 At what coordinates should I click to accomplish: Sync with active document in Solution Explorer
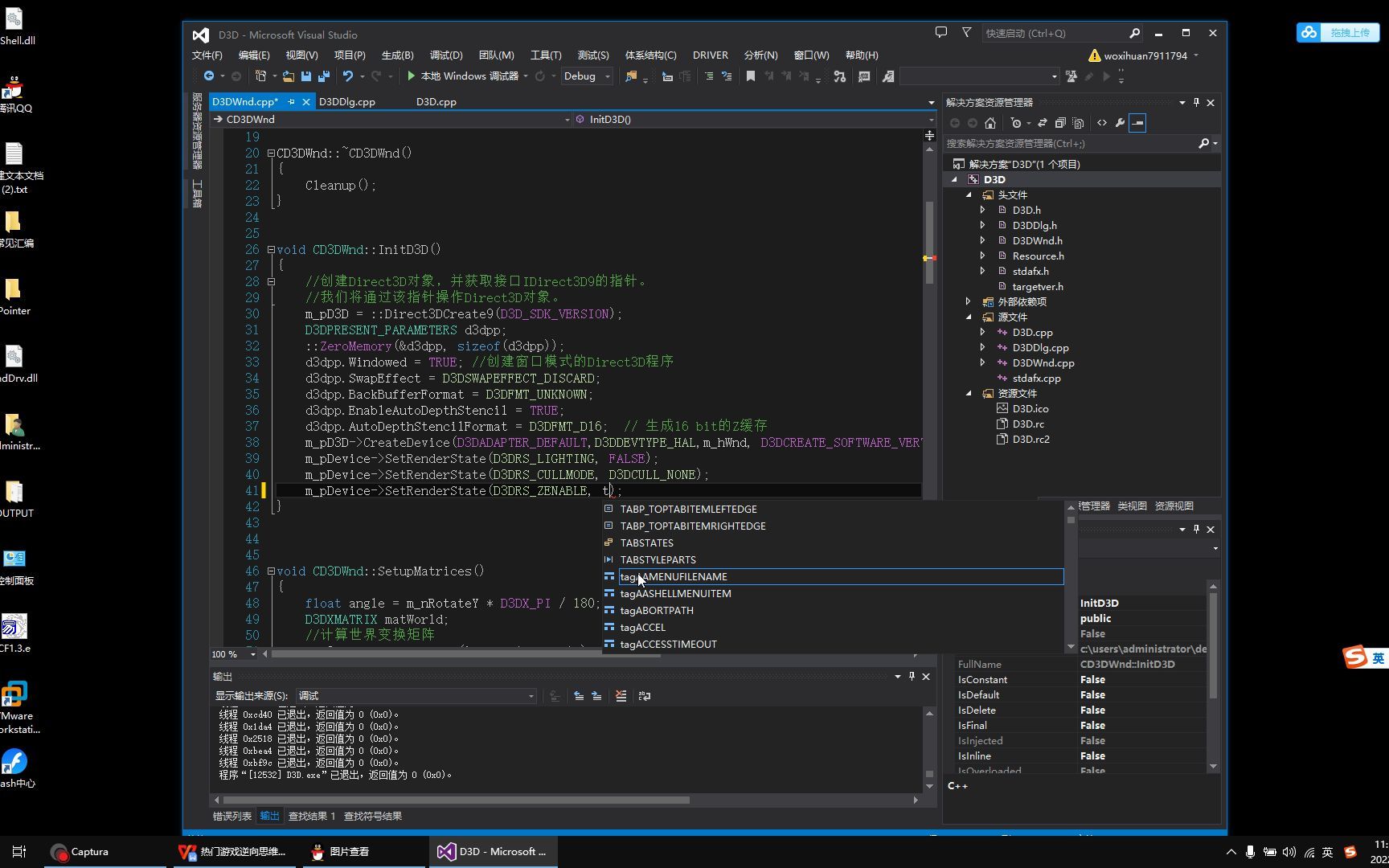point(1043,123)
